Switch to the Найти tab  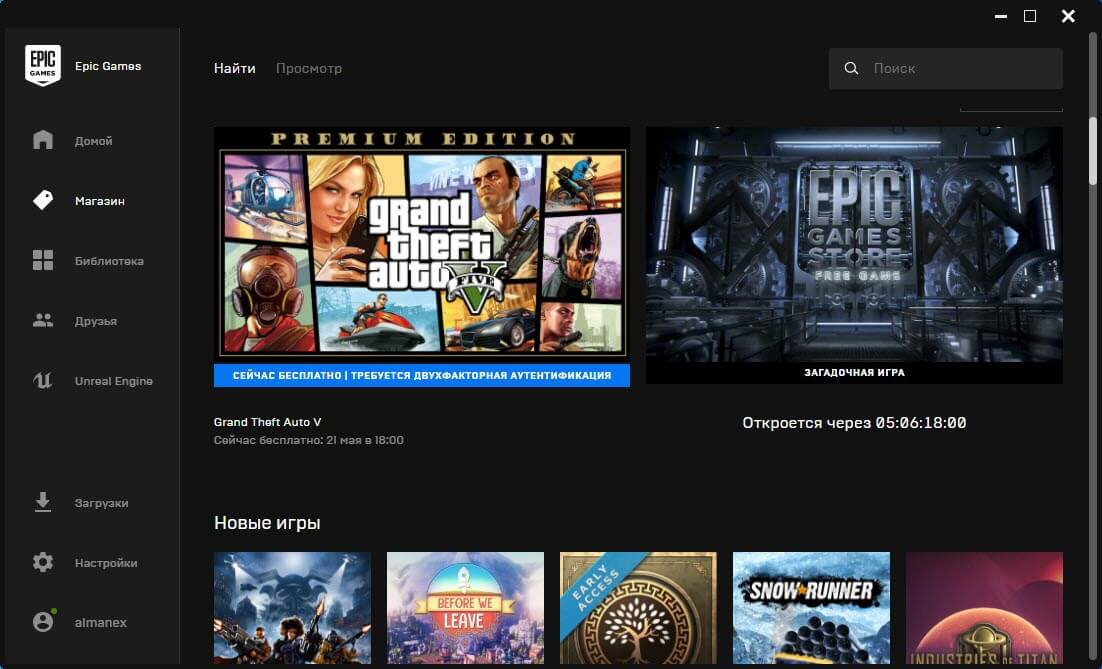pyautogui.click(x=235, y=68)
